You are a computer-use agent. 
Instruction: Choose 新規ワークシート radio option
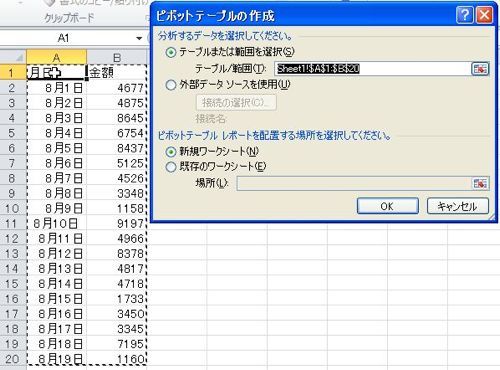click(171, 152)
